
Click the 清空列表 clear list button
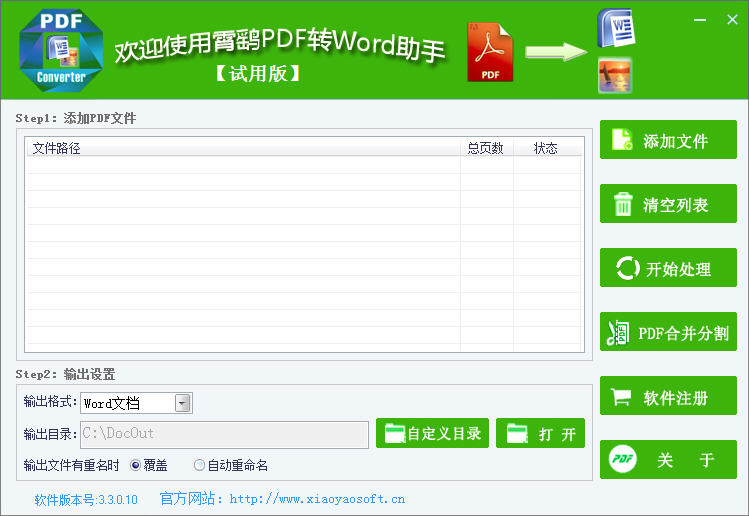668,204
